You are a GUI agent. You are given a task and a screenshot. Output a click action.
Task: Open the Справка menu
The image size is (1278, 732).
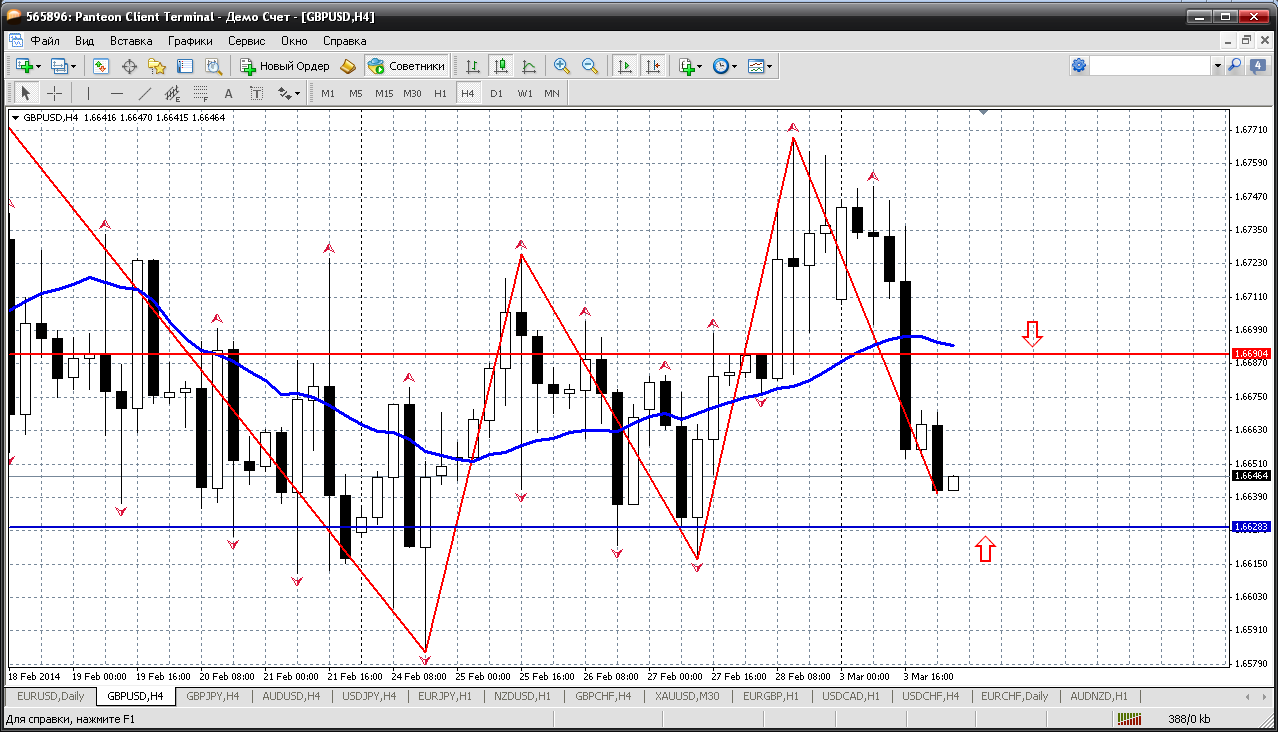345,41
